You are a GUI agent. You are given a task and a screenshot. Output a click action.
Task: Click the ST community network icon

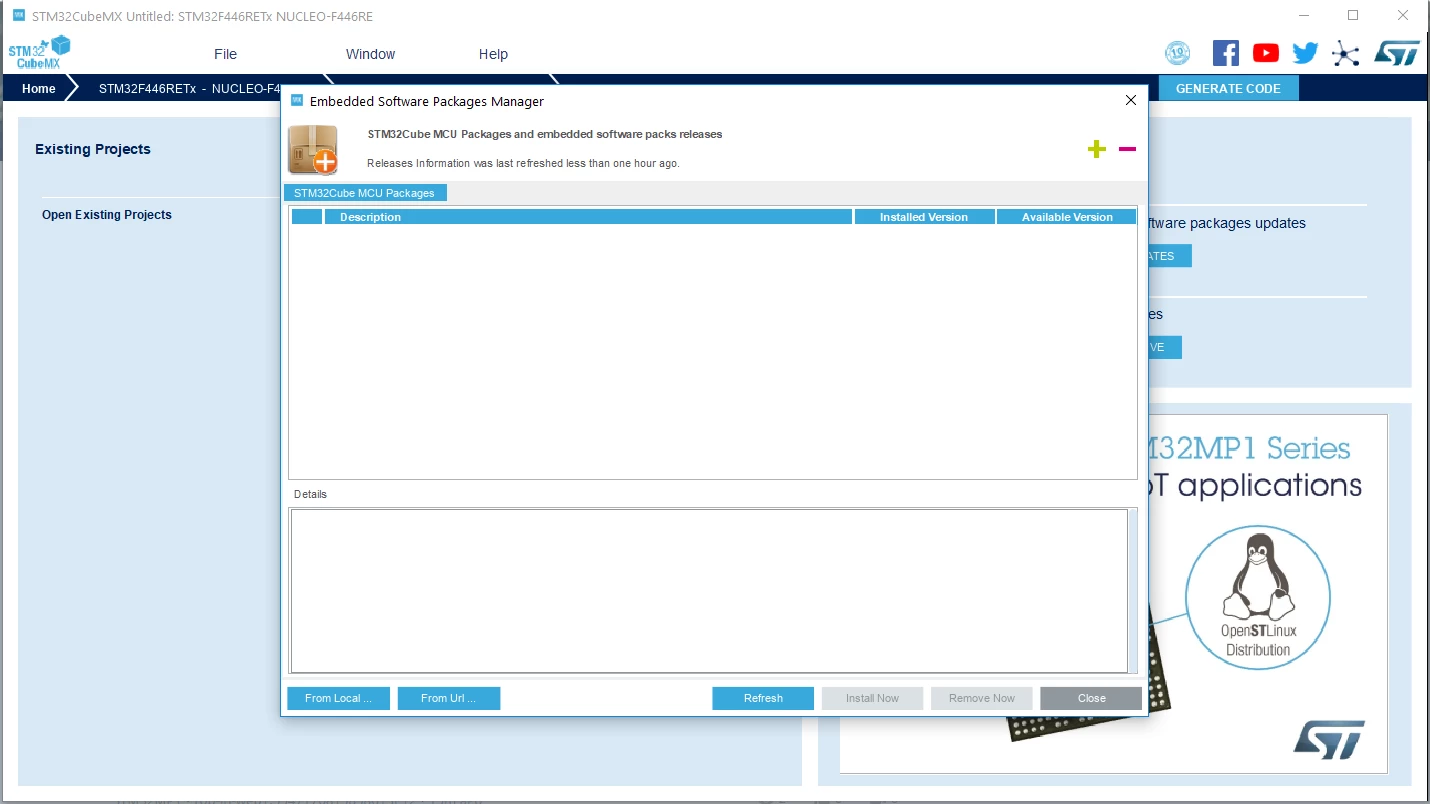[1346, 54]
